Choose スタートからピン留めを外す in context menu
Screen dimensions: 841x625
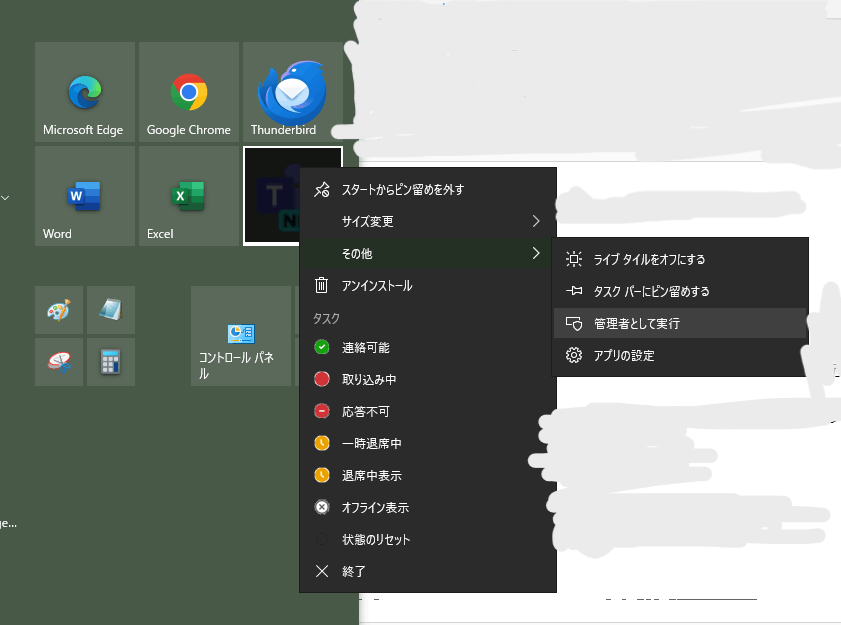point(428,189)
